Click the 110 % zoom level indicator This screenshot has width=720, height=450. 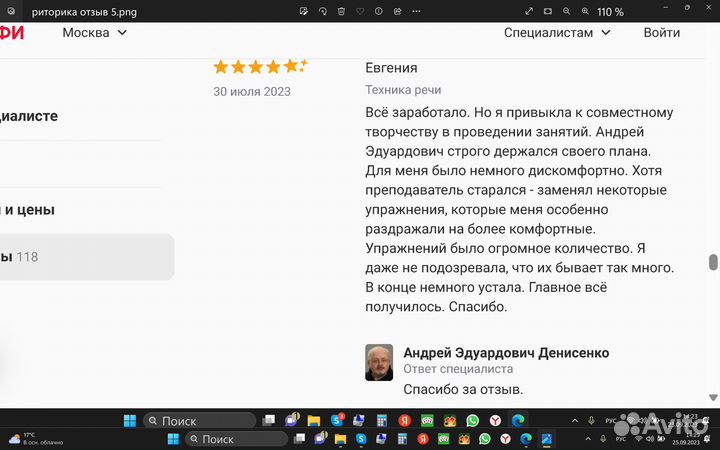[610, 12]
